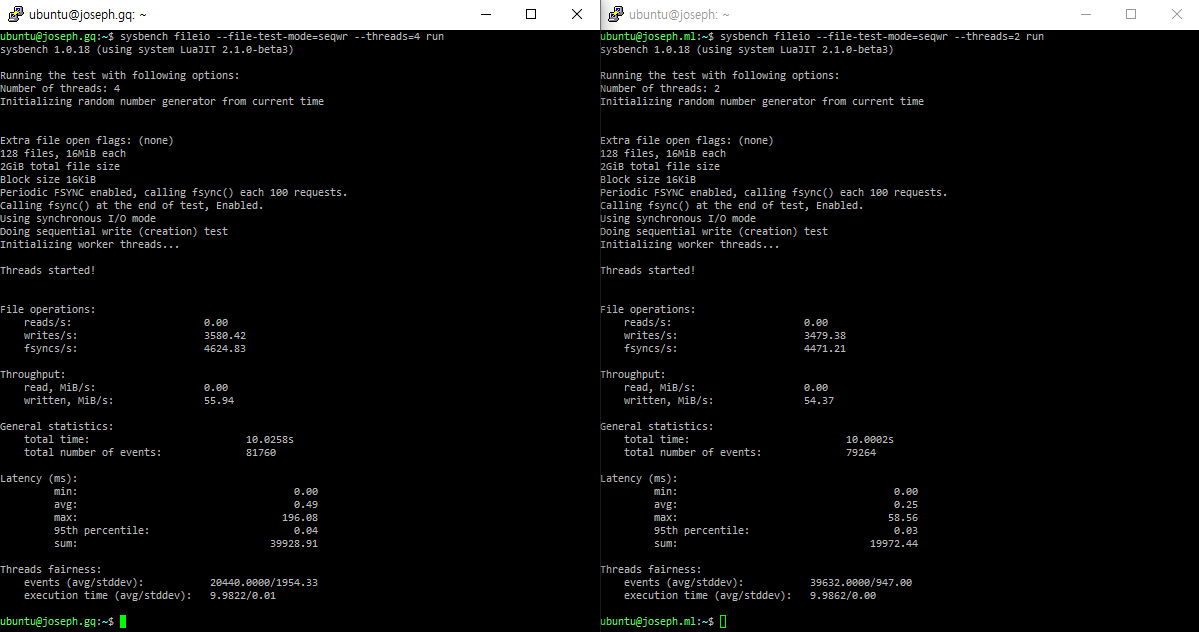Screen dimensions: 1199x632
Task: Click title text 'ubuntu@joseph.gq: ~'
Action: click(x=88, y=15)
